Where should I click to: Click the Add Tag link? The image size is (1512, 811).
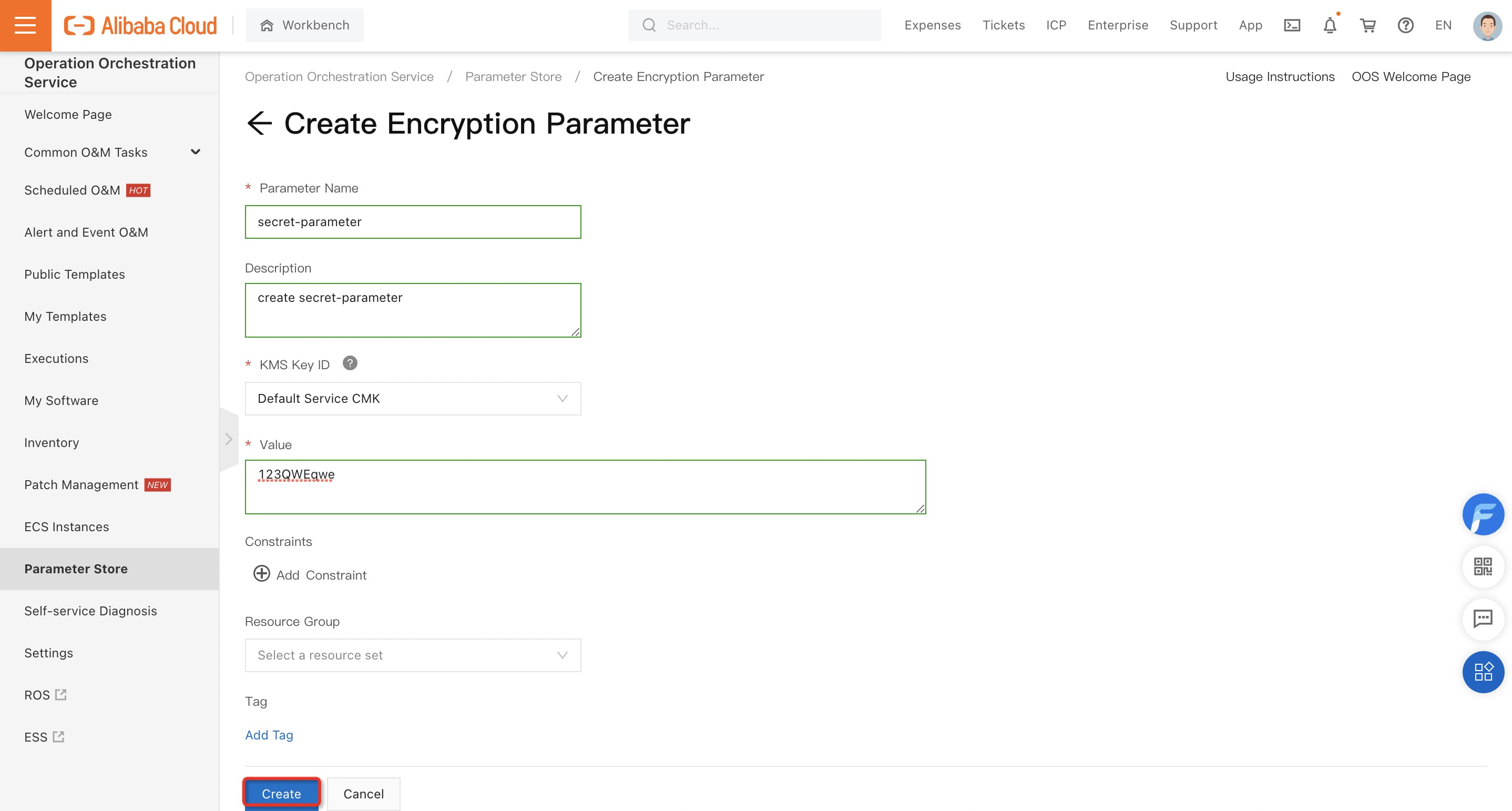coord(268,735)
